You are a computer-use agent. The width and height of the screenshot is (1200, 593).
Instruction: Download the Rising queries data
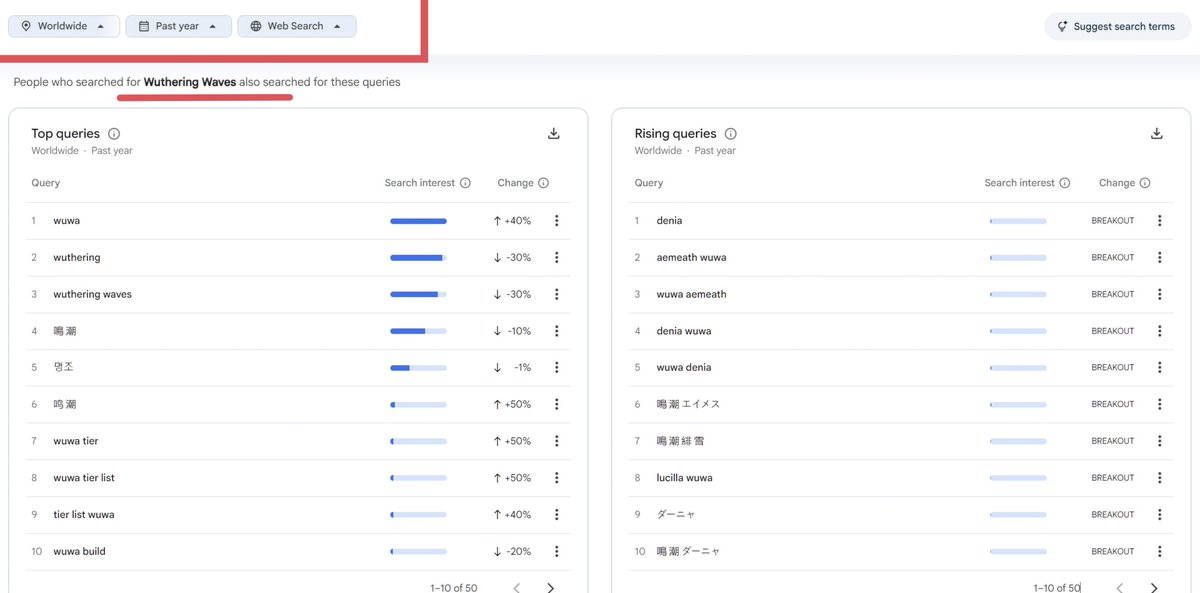tap(1157, 134)
